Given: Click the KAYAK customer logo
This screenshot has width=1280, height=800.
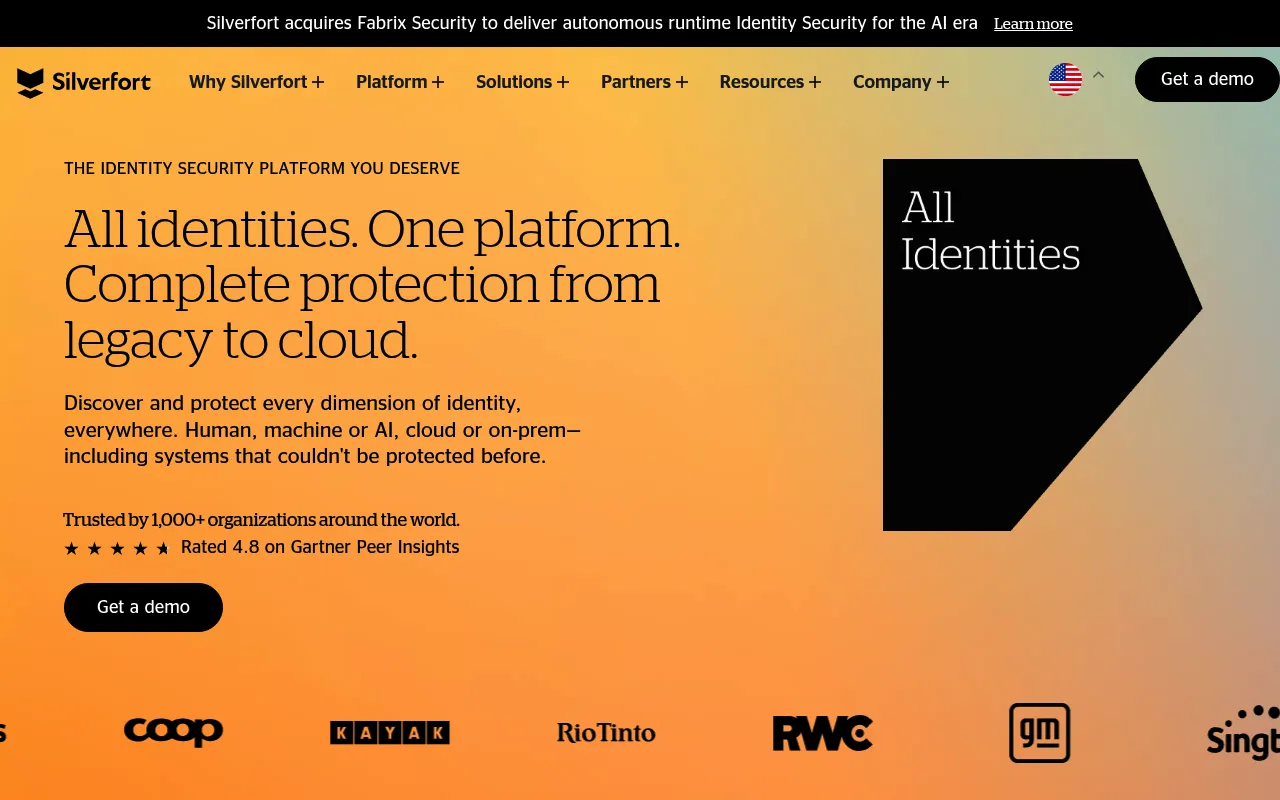Looking at the screenshot, I should pos(390,733).
